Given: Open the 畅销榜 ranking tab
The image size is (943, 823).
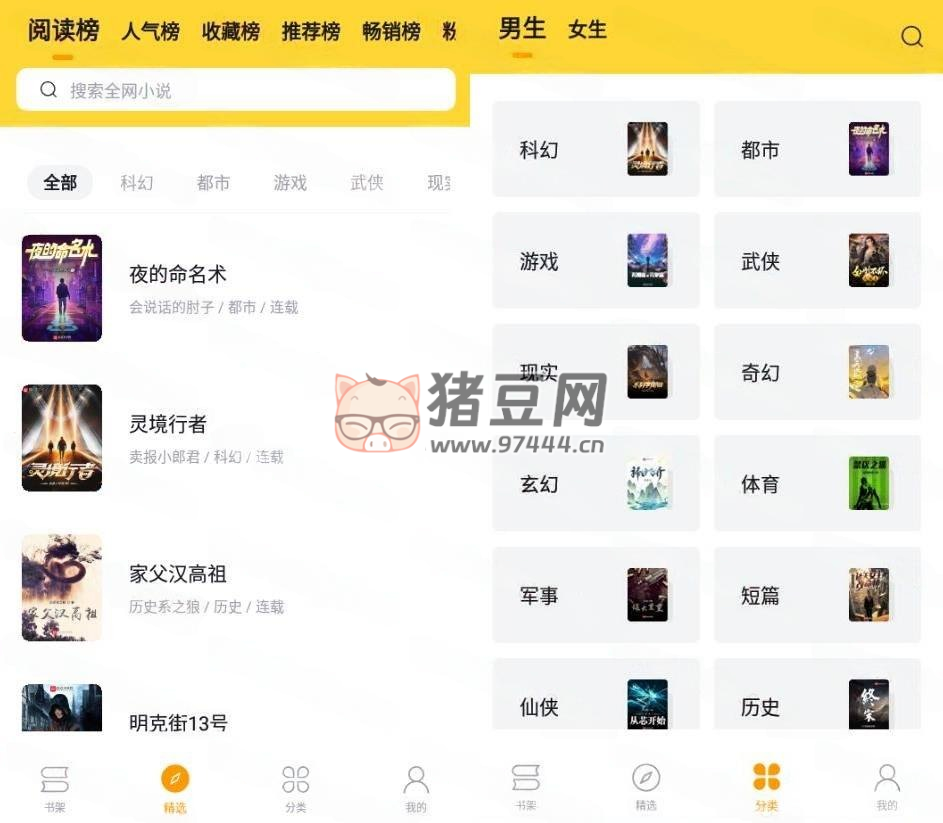Looking at the screenshot, I should tap(390, 32).
